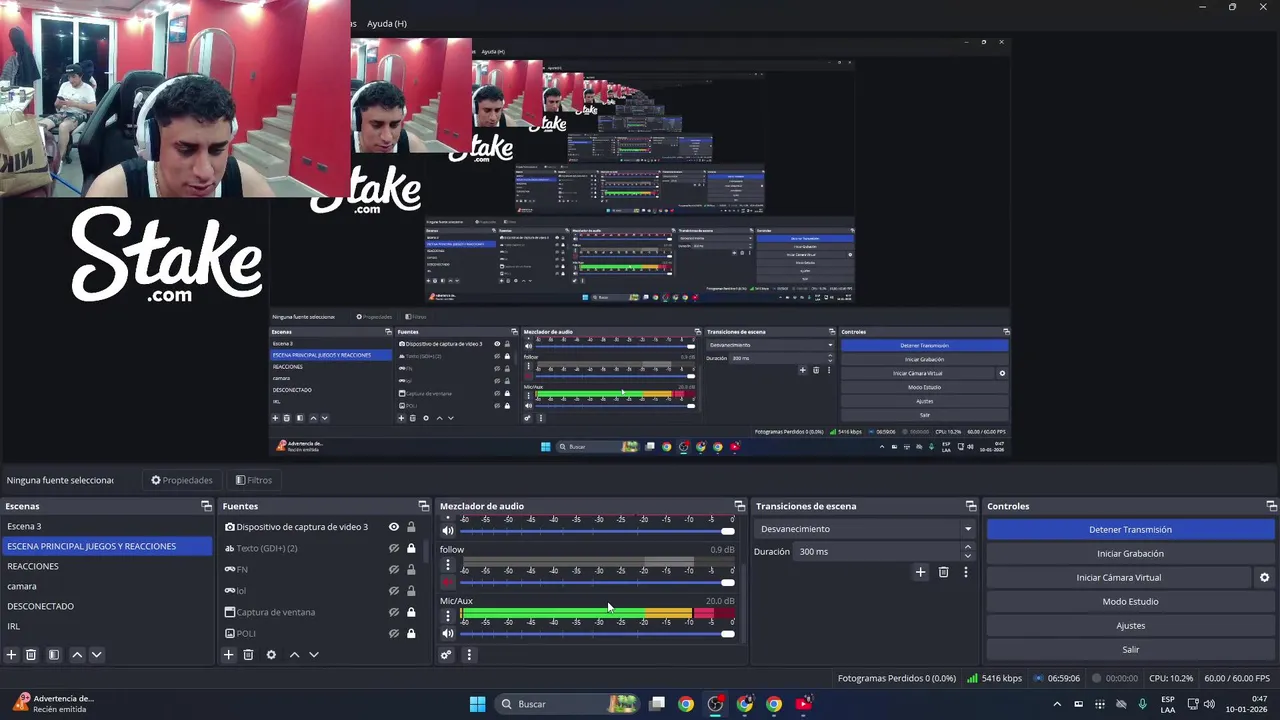Add a new scene with the plus icon
Viewport: 1280px width, 720px height.
pyautogui.click(x=11, y=655)
